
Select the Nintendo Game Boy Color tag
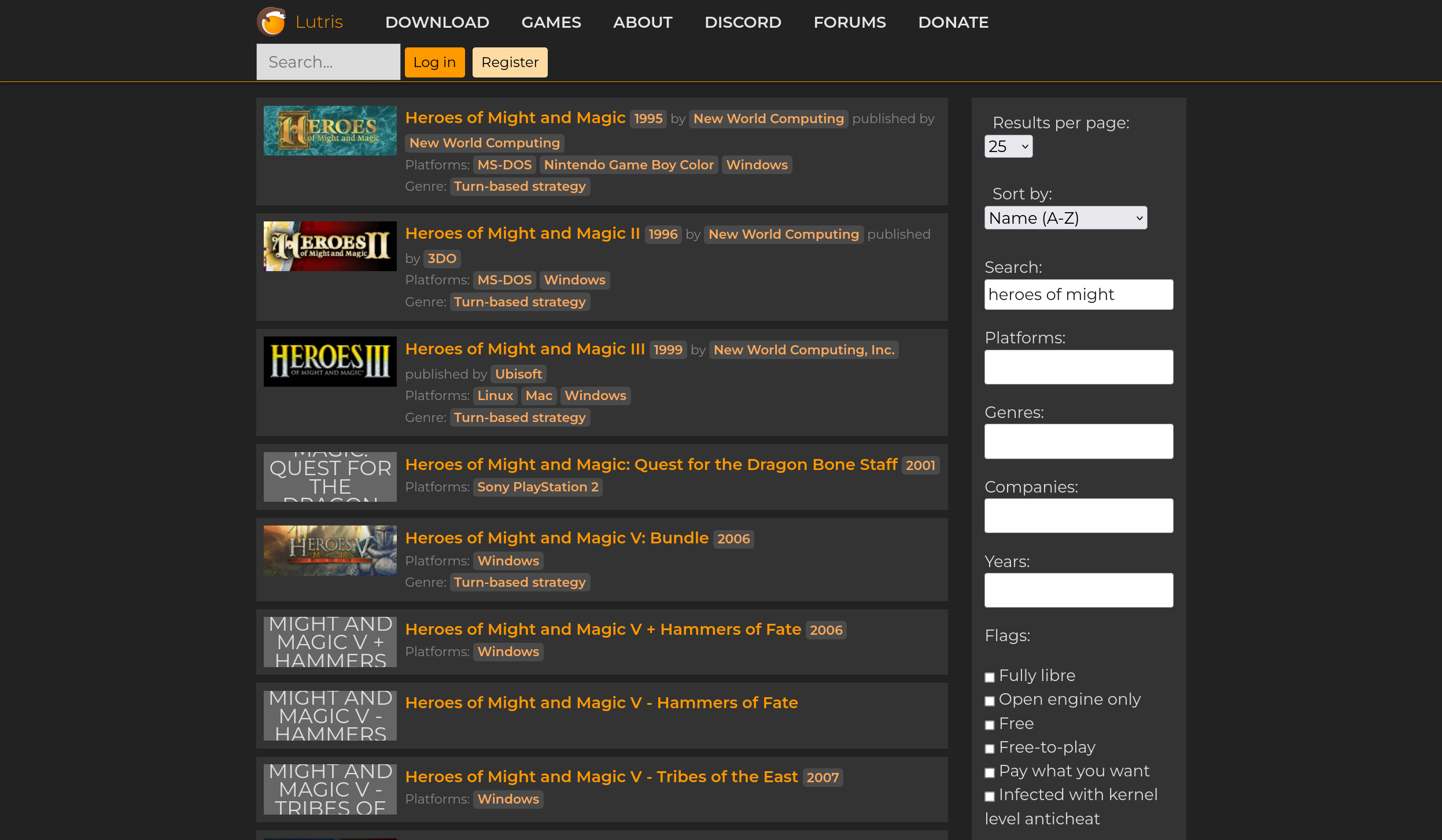(x=629, y=165)
